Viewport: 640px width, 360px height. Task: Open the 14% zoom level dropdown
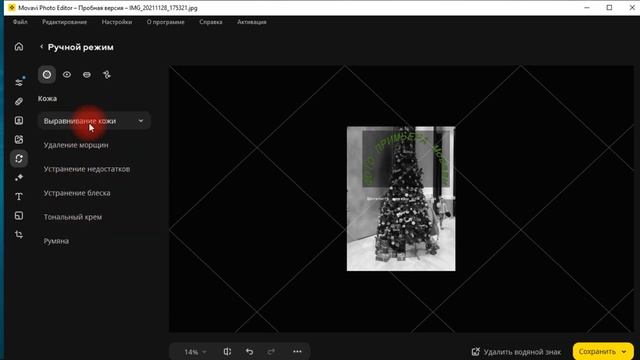coord(195,352)
